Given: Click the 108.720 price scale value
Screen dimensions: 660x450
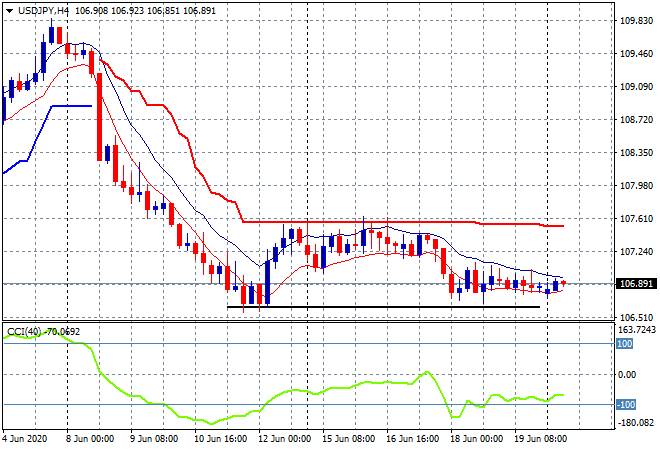Looking at the screenshot, I should click(x=636, y=120).
